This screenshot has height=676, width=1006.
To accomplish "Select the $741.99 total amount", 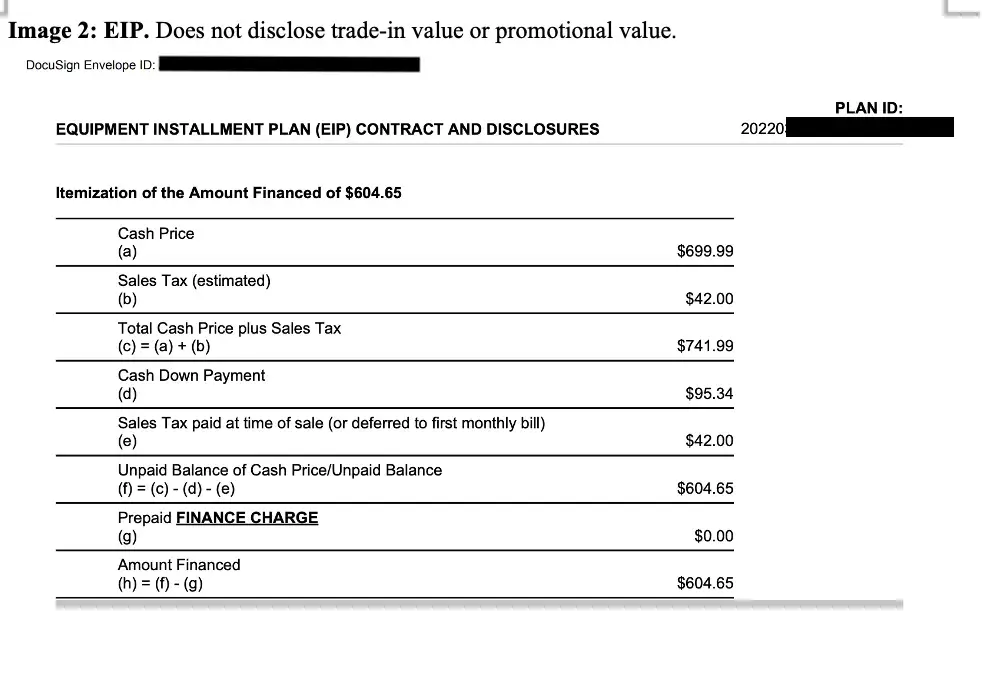I will point(705,346).
